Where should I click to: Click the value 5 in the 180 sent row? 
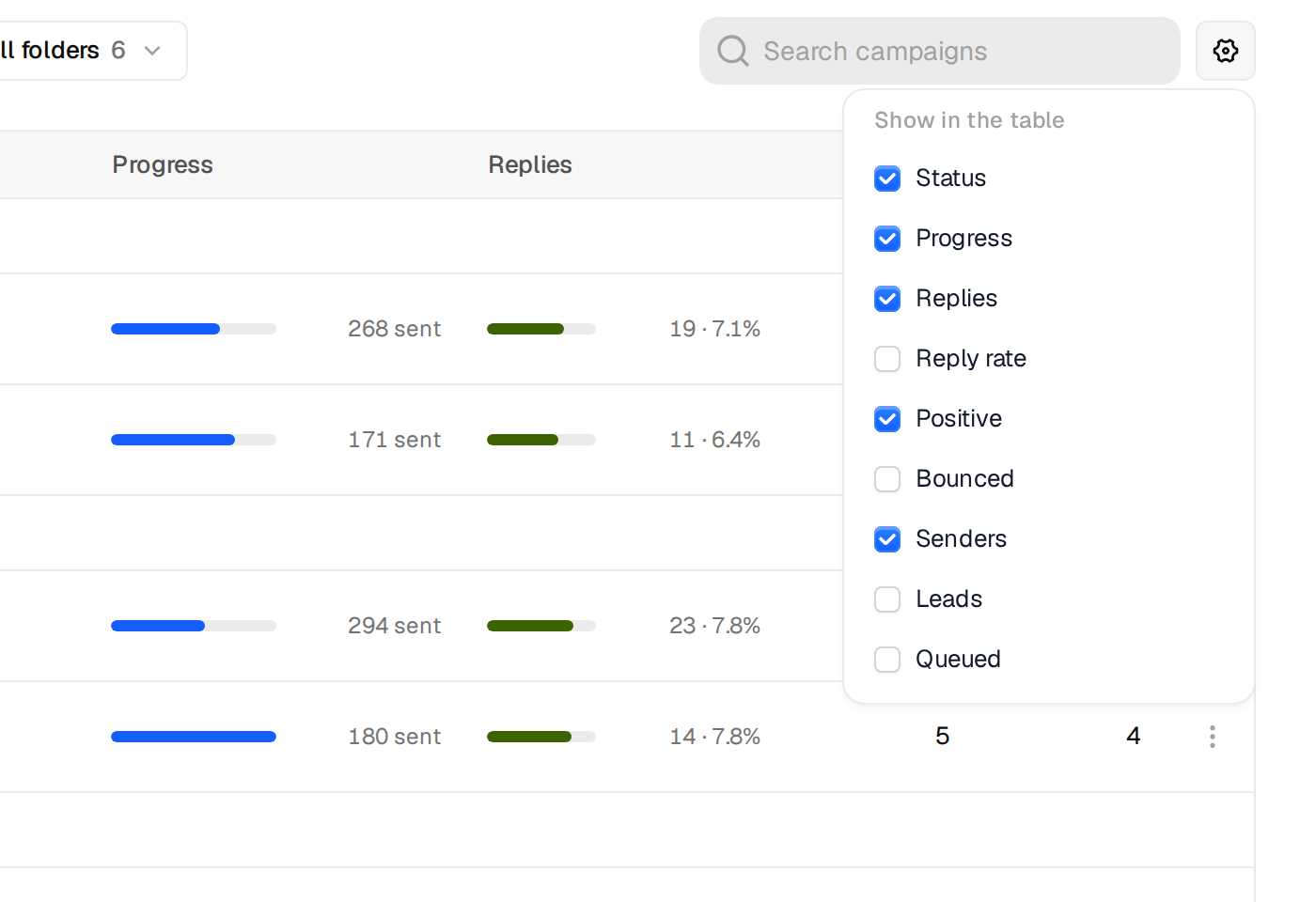point(943,736)
